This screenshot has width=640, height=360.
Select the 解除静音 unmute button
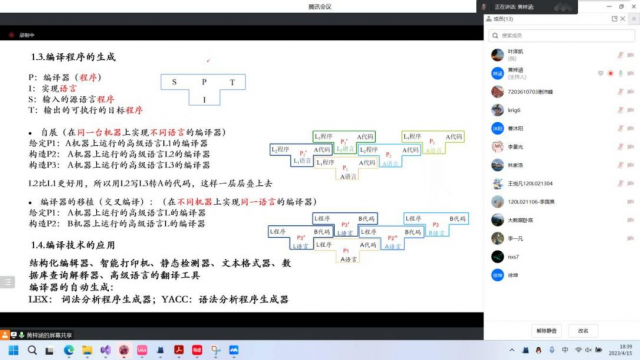pyautogui.click(x=547, y=331)
